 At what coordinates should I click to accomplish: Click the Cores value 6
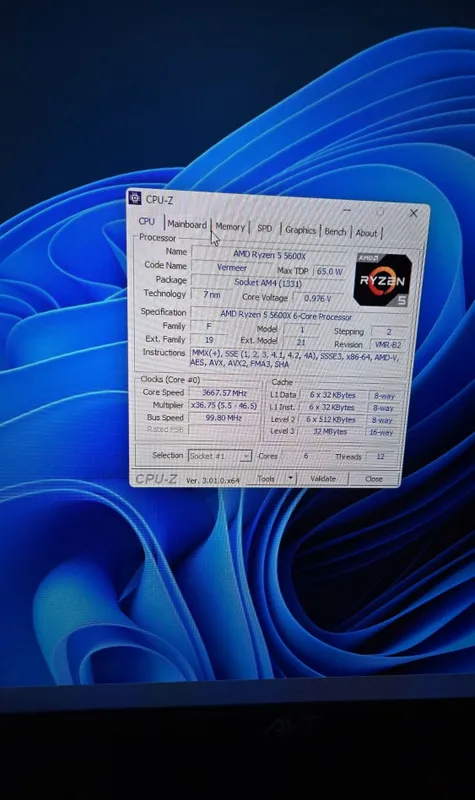[306, 456]
